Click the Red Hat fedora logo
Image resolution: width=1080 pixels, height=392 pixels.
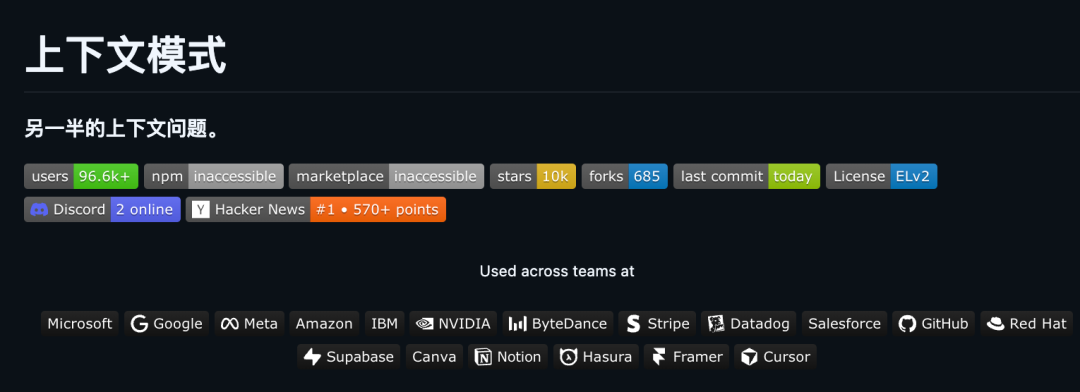[x=996, y=324]
